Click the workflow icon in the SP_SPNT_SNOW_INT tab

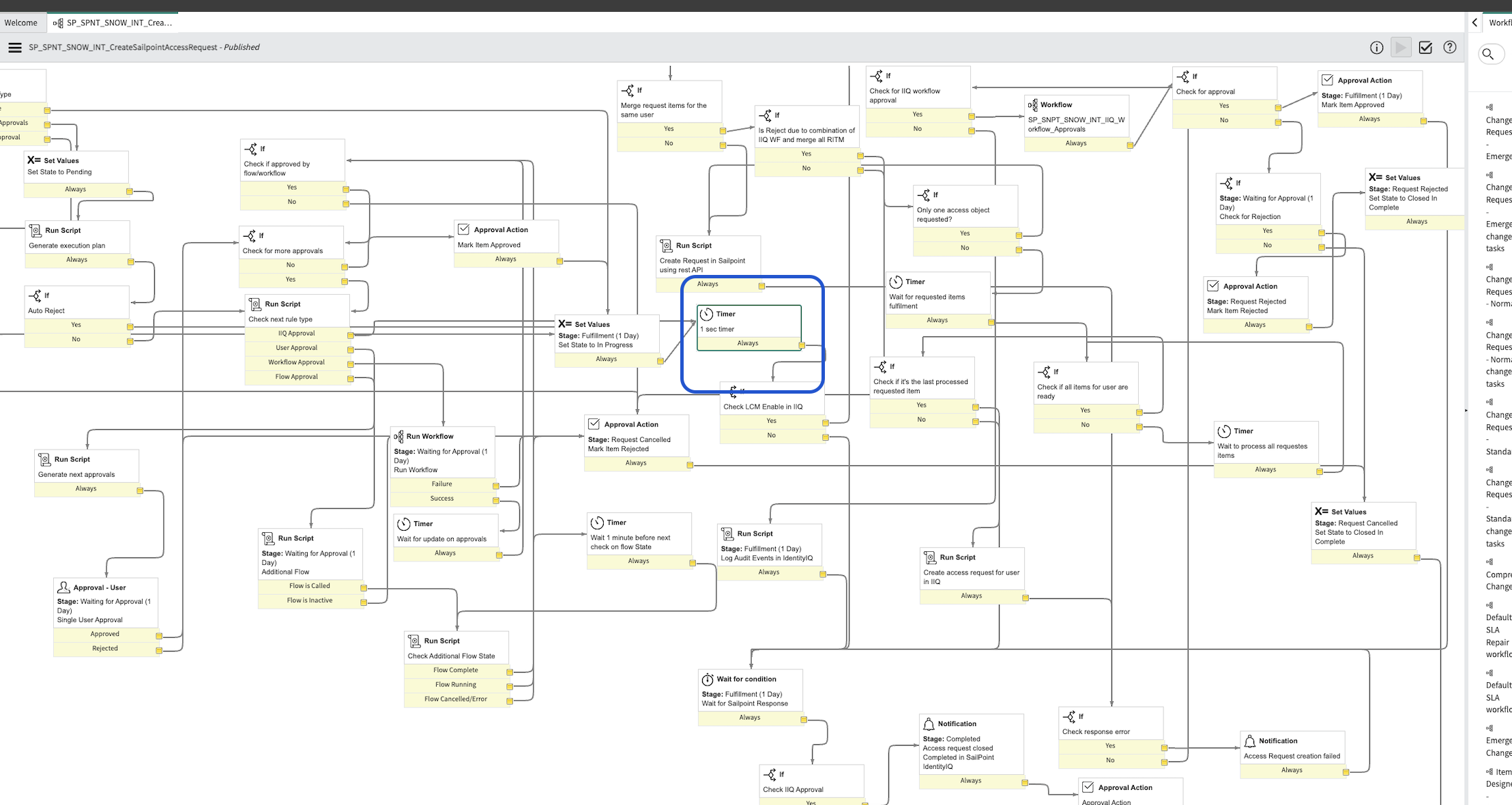(58, 23)
